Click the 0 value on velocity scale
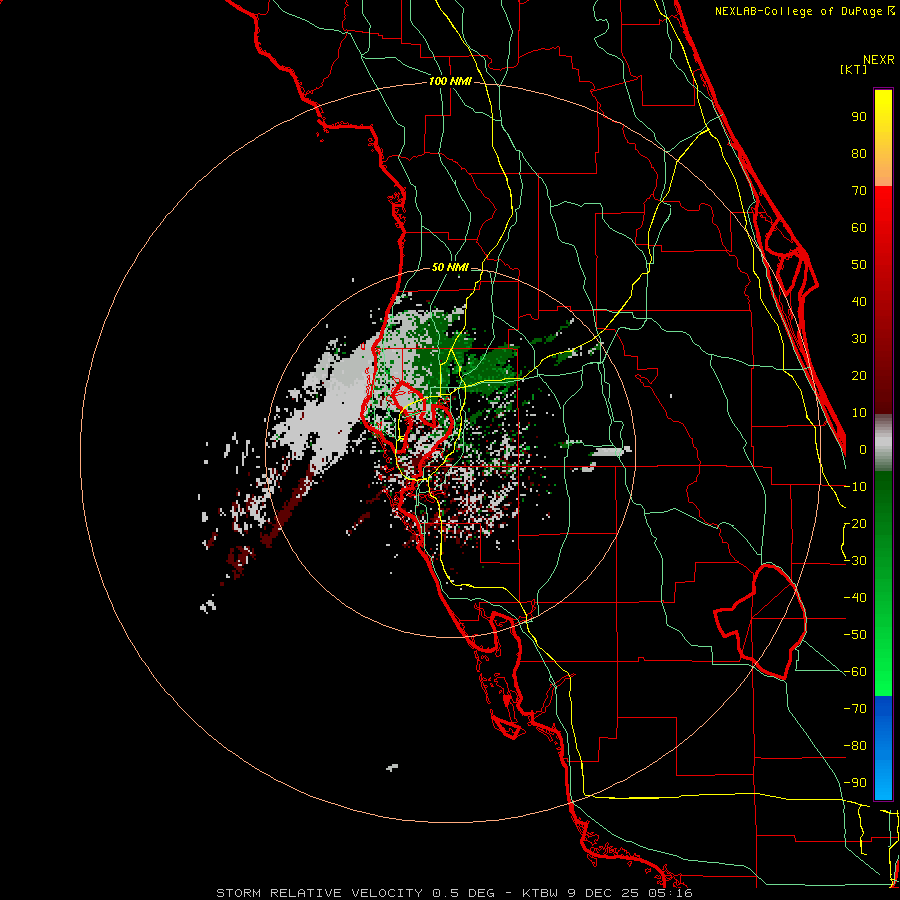 [x=863, y=450]
